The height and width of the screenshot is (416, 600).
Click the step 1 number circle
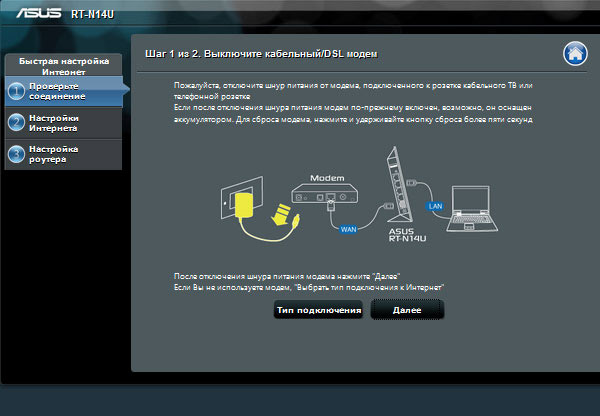click(x=16, y=92)
